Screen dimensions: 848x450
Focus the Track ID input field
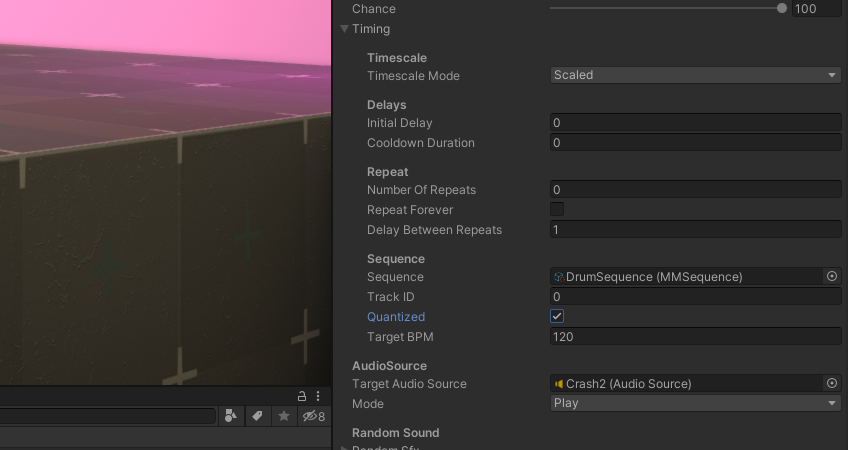tap(695, 297)
